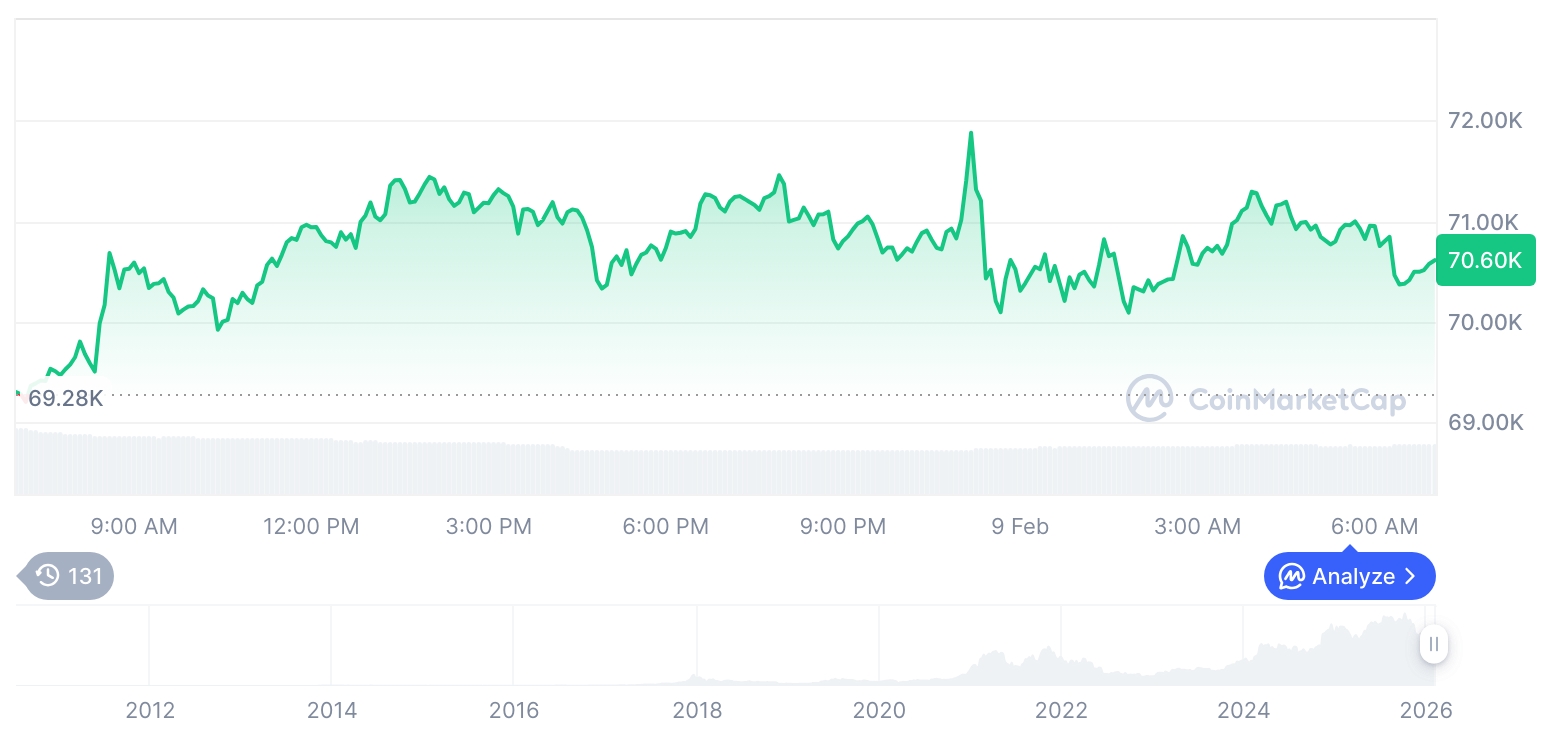Click the 69.00K price axis label
The width and height of the screenshot is (1566, 732).
pyautogui.click(x=1484, y=422)
